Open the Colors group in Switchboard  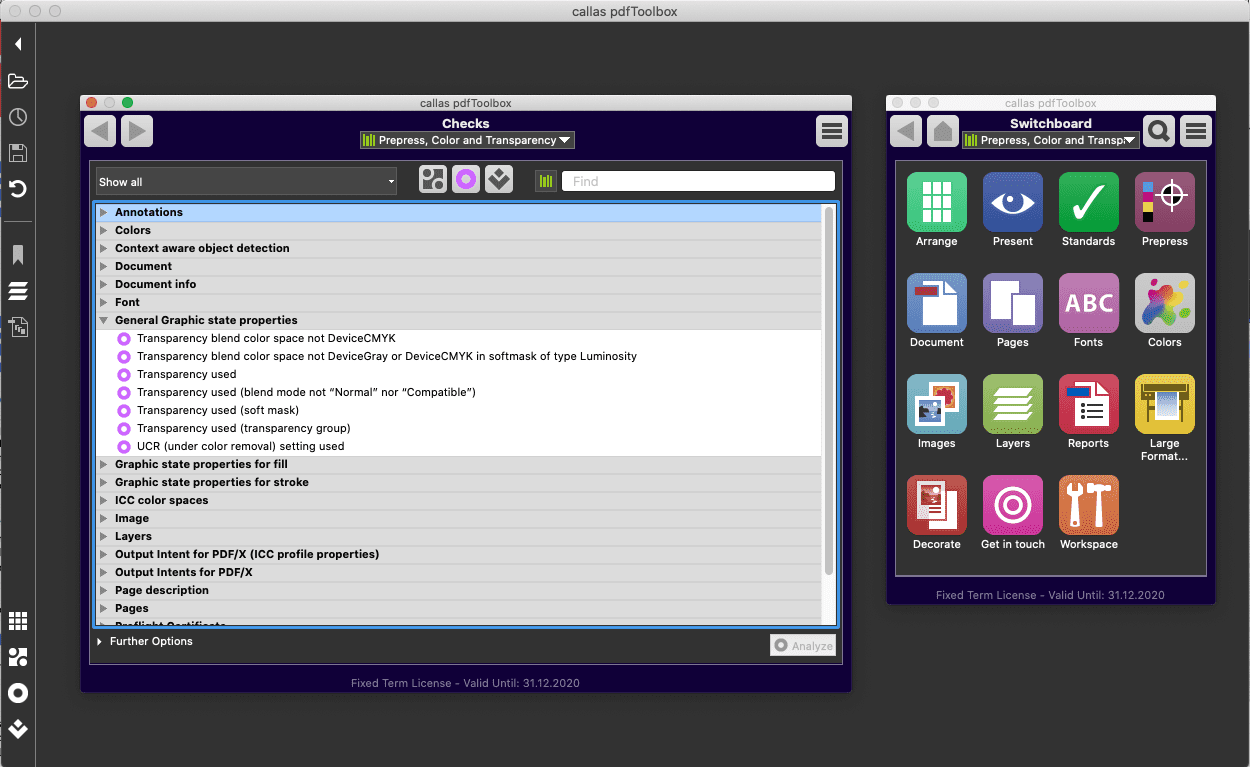tap(1164, 303)
